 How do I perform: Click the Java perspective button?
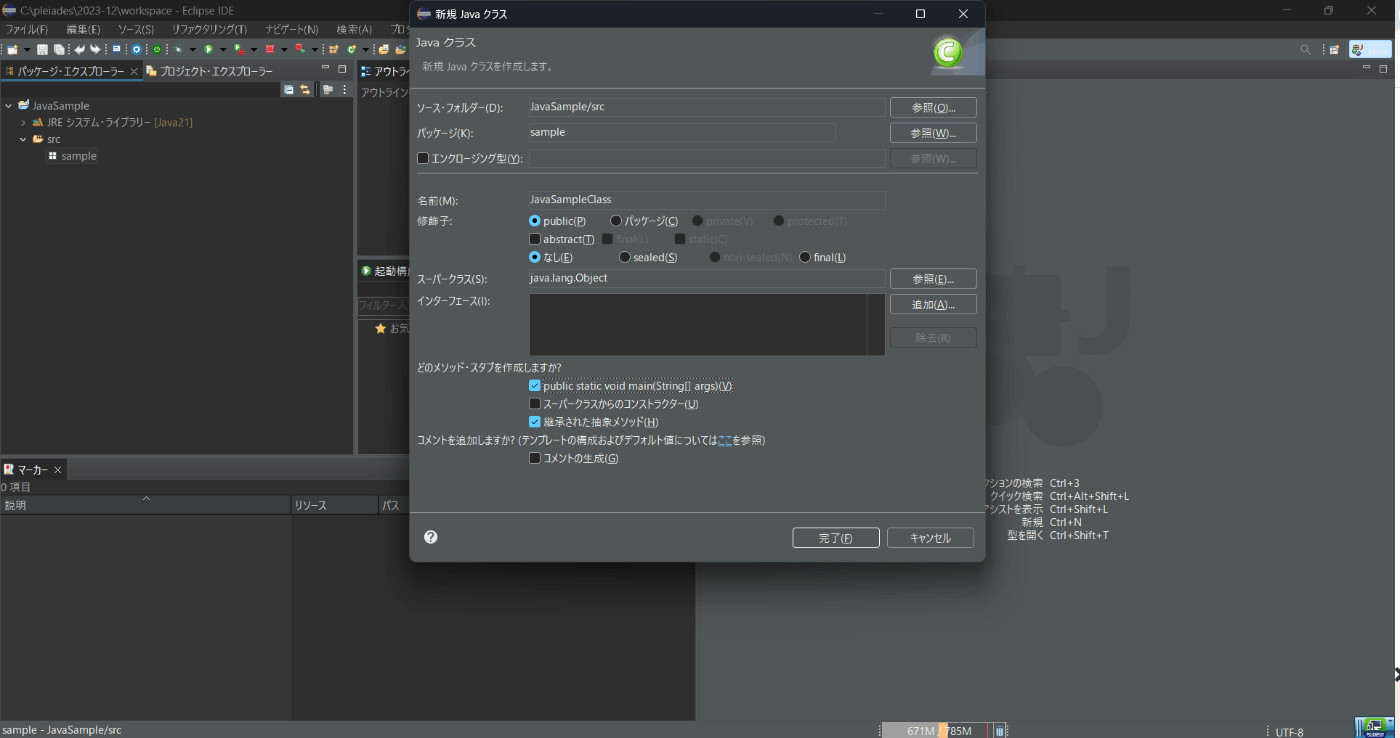click(x=1369, y=49)
